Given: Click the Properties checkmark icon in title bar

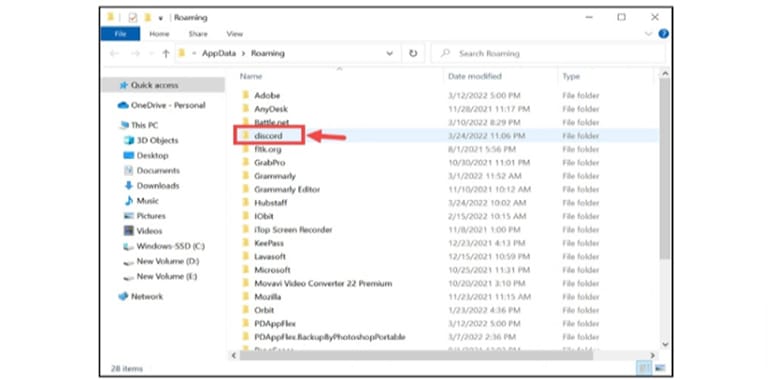Looking at the screenshot, I should pyautogui.click(x=133, y=18).
